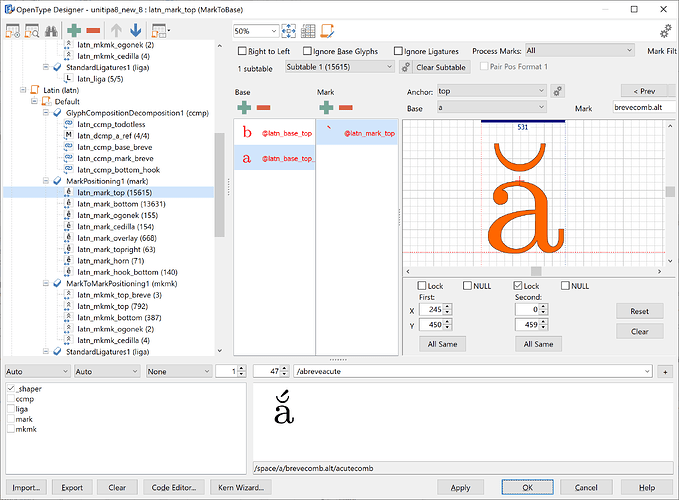Click the gear icon next to the Anchor dropdown
Image resolution: width=679 pixels, height=500 pixels.
click(558, 91)
